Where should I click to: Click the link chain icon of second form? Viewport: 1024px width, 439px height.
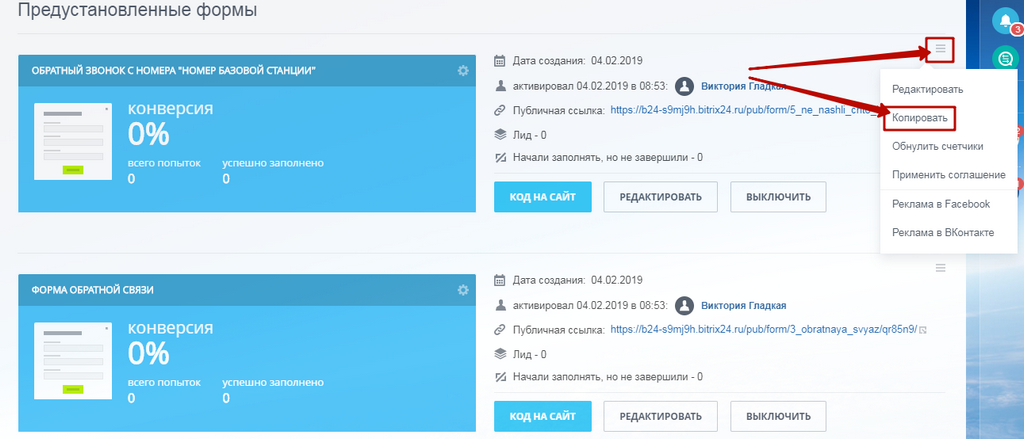pyautogui.click(x=500, y=330)
